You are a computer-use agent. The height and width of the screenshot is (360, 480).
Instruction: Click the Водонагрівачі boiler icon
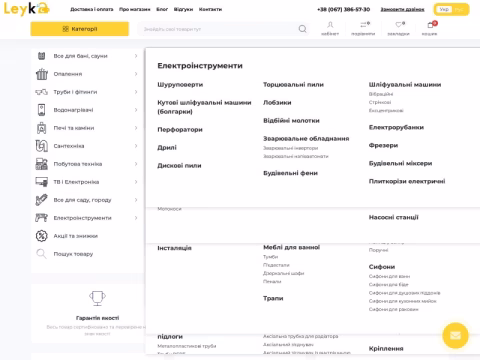(42, 110)
